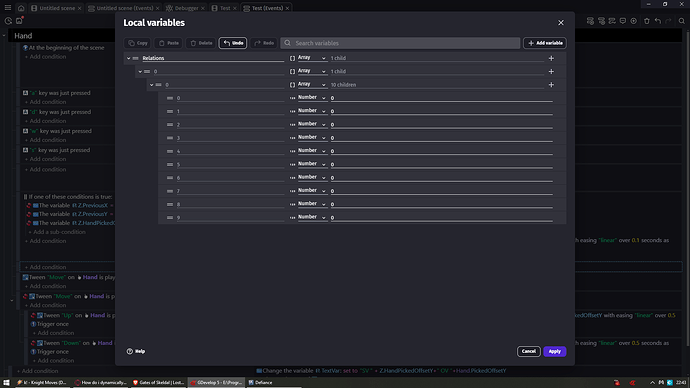Open the type dropdown for Relations

(312, 58)
